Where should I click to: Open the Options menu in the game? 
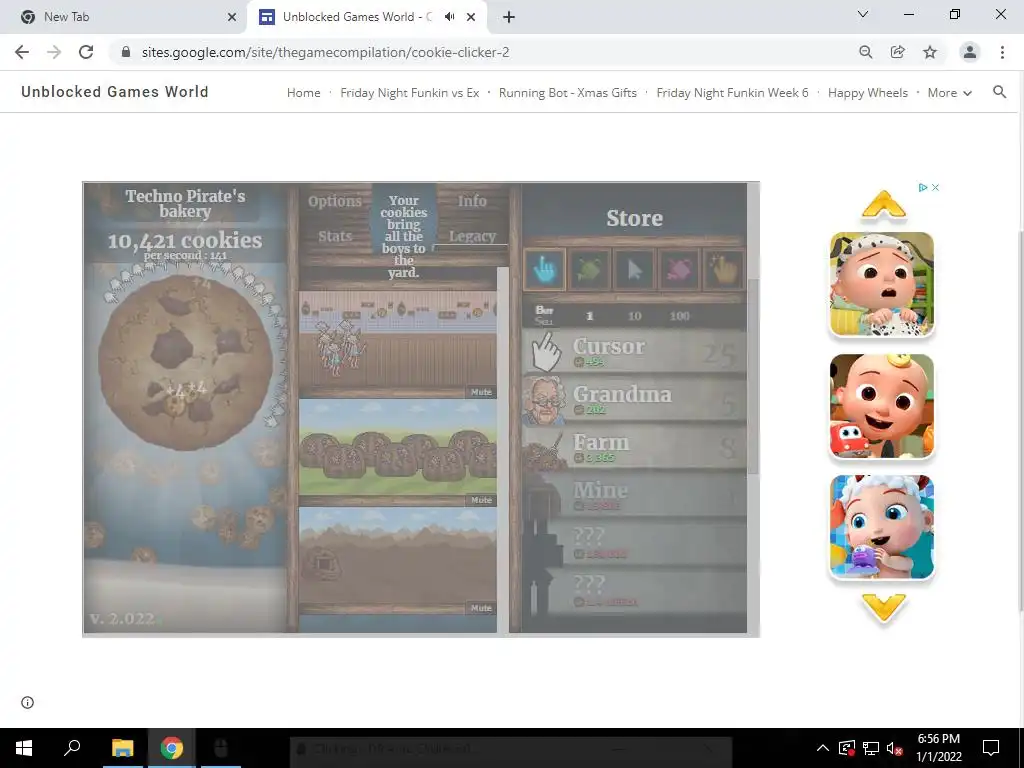tap(334, 201)
